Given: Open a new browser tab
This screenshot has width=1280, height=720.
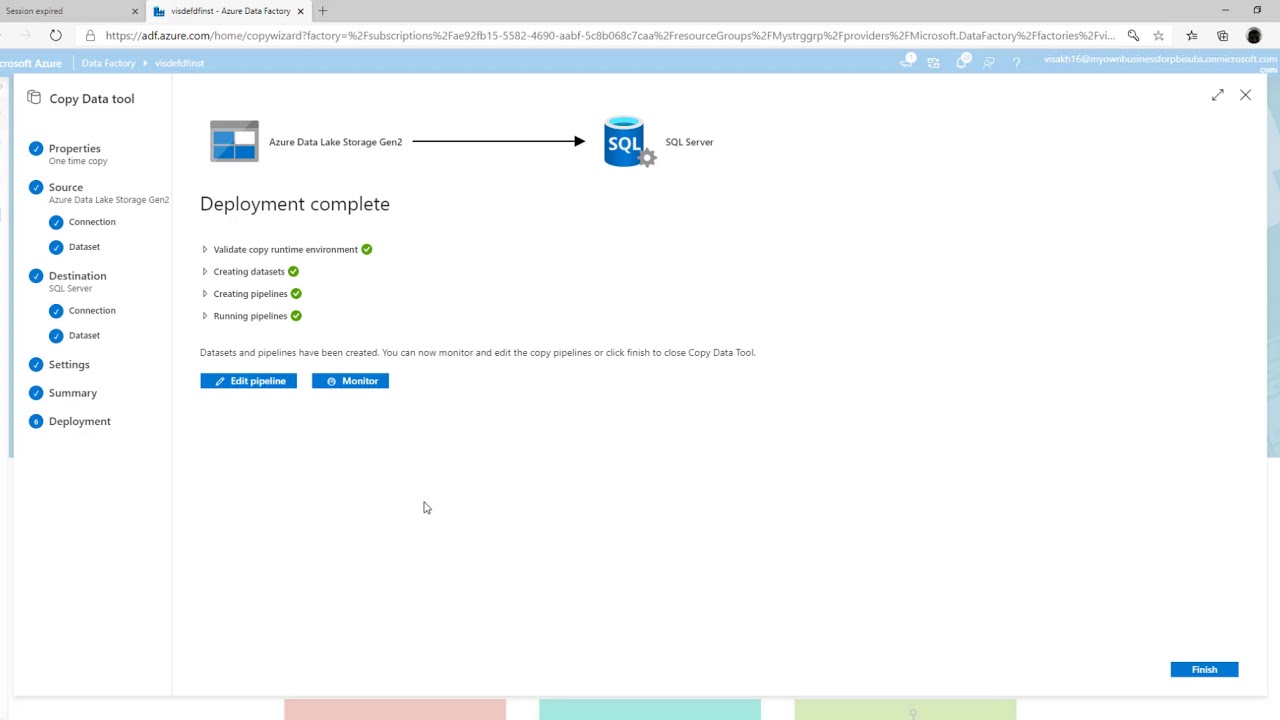Looking at the screenshot, I should pos(322,11).
